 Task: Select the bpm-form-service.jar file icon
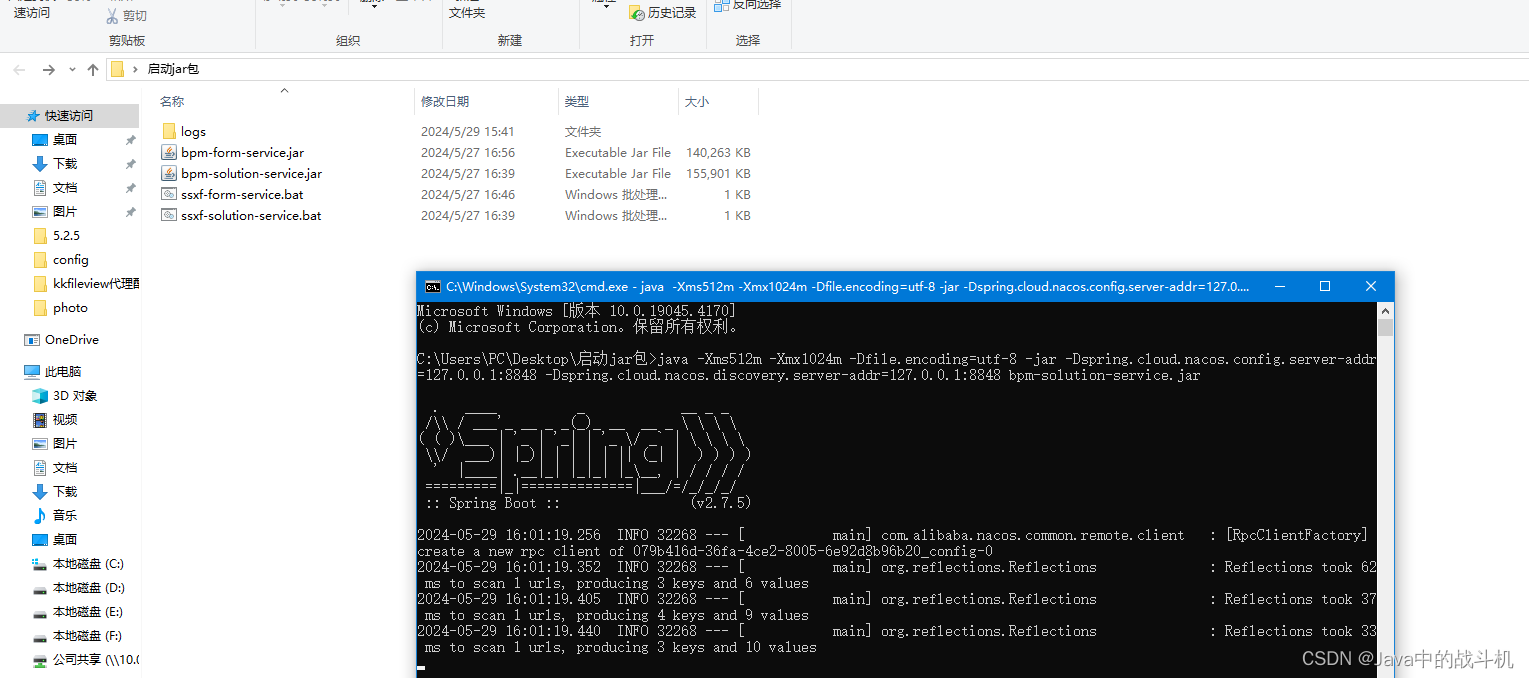pos(169,152)
